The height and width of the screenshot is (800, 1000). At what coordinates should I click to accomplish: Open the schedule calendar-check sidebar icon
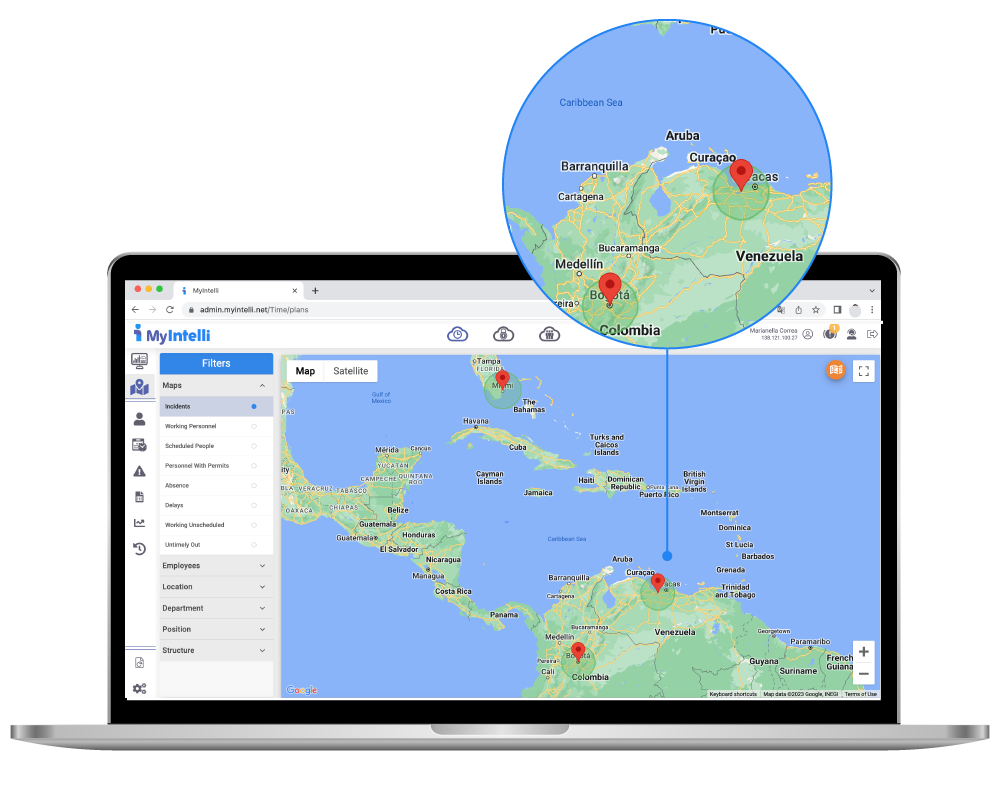[x=139, y=445]
